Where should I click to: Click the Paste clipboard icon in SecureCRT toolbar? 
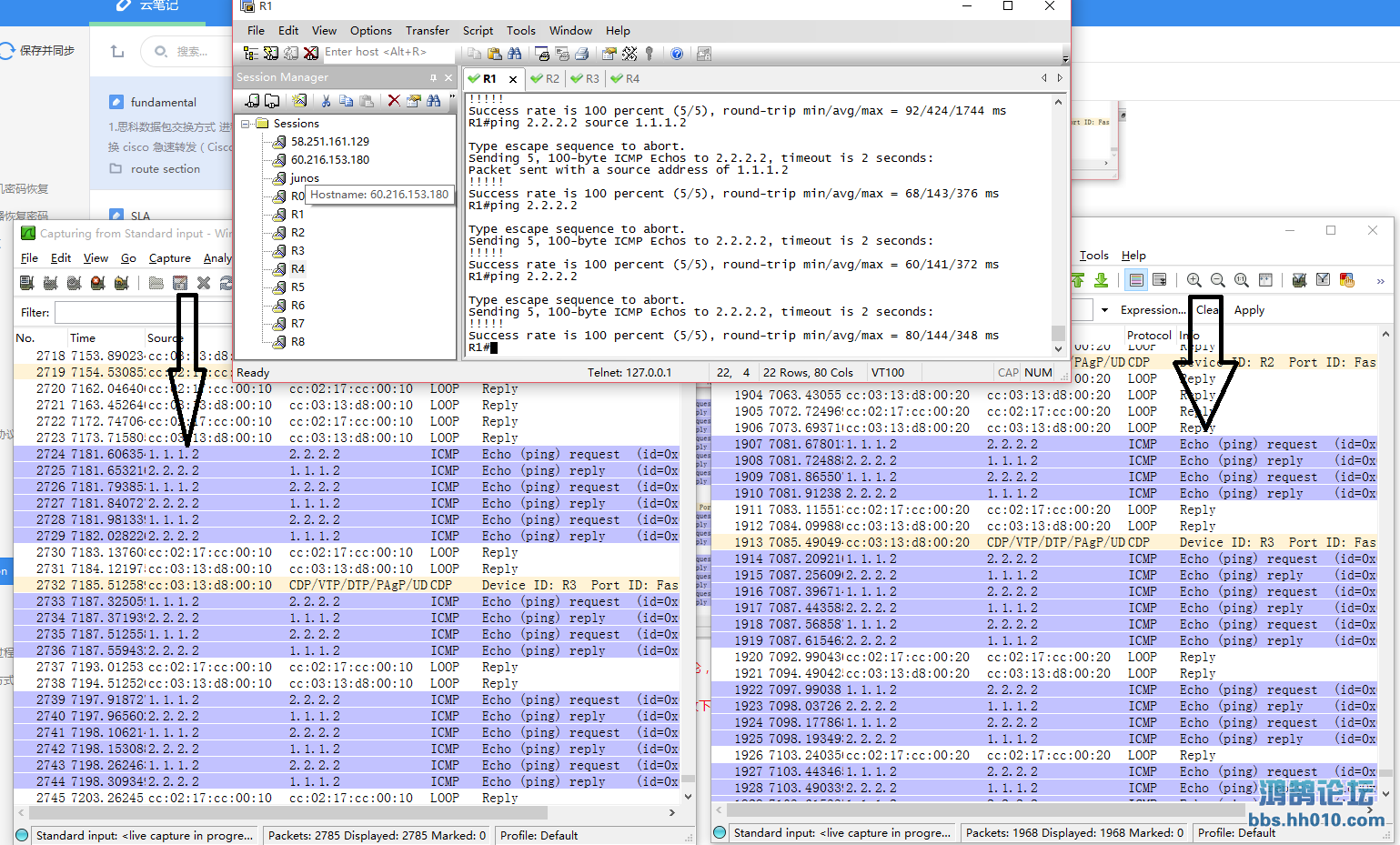[x=495, y=54]
